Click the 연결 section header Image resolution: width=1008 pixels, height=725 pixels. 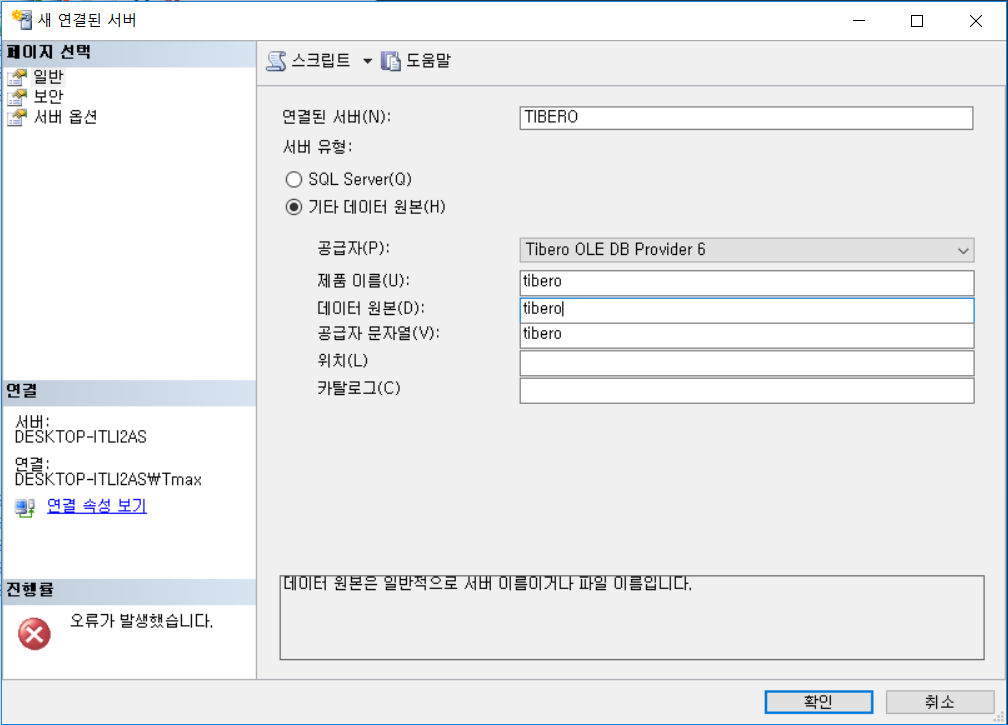coord(129,392)
